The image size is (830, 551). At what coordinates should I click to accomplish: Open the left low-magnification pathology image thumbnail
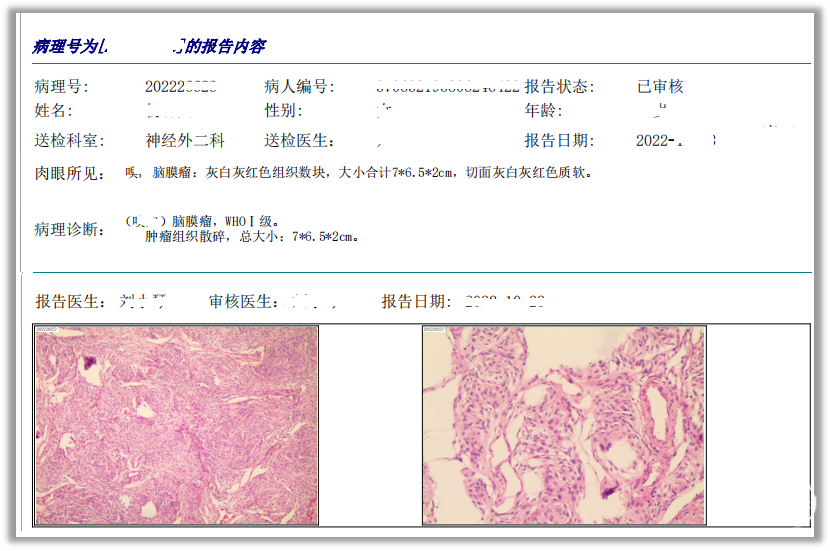(x=177, y=425)
